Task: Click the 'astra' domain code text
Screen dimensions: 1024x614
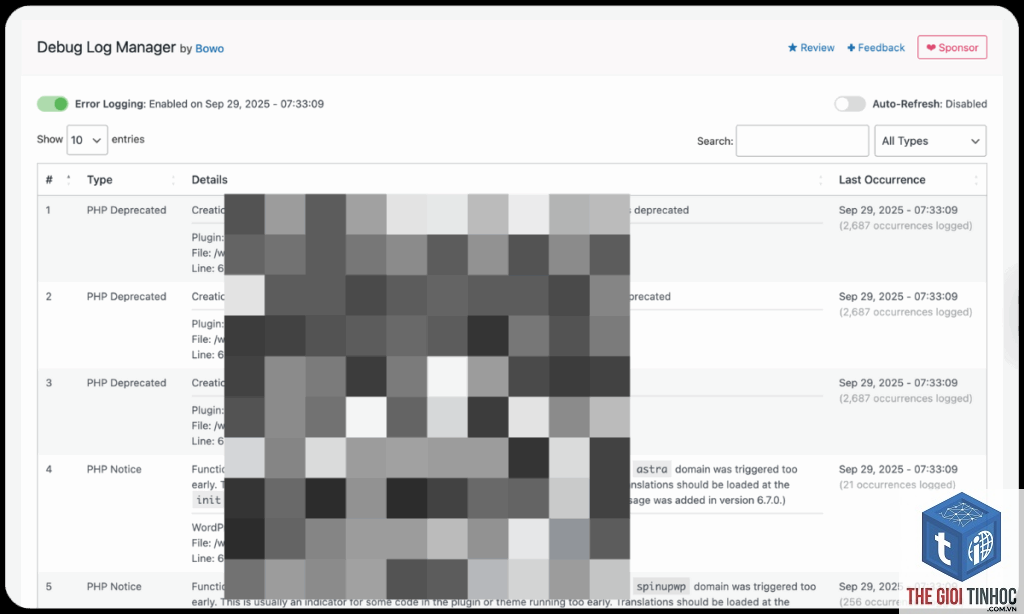Action: pos(652,469)
